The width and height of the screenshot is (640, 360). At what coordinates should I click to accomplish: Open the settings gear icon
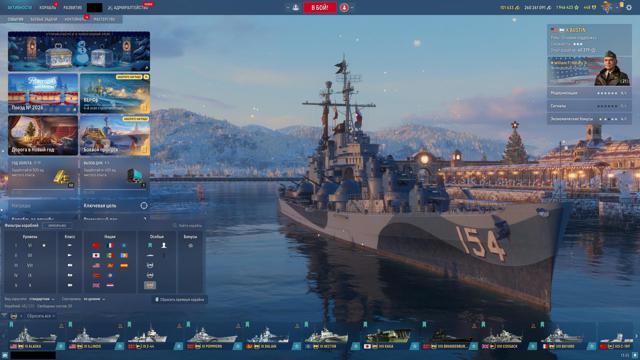[629, 7]
